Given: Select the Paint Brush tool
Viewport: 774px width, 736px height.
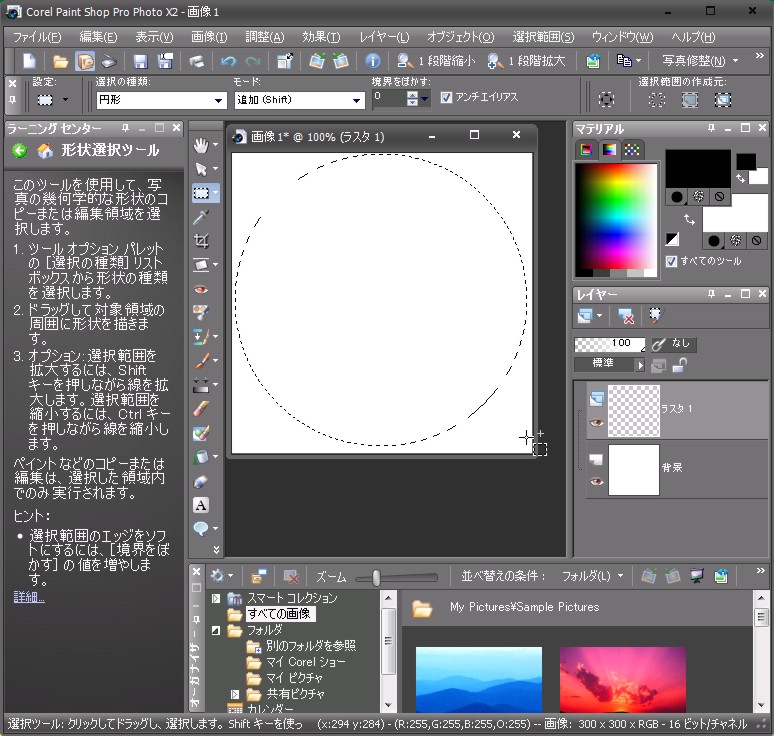Looking at the screenshot, I should [x=201, y=361].
